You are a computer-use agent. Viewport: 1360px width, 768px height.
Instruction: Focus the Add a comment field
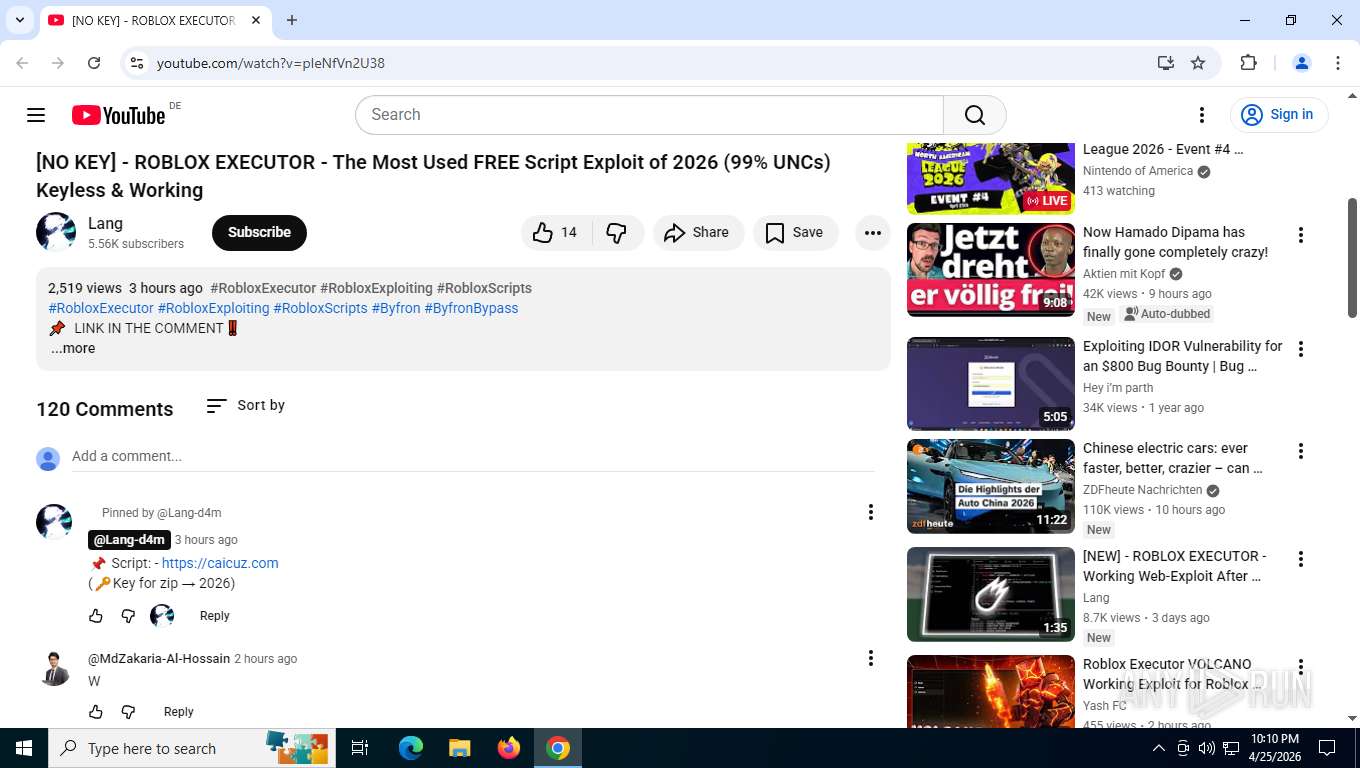point(473,456)
